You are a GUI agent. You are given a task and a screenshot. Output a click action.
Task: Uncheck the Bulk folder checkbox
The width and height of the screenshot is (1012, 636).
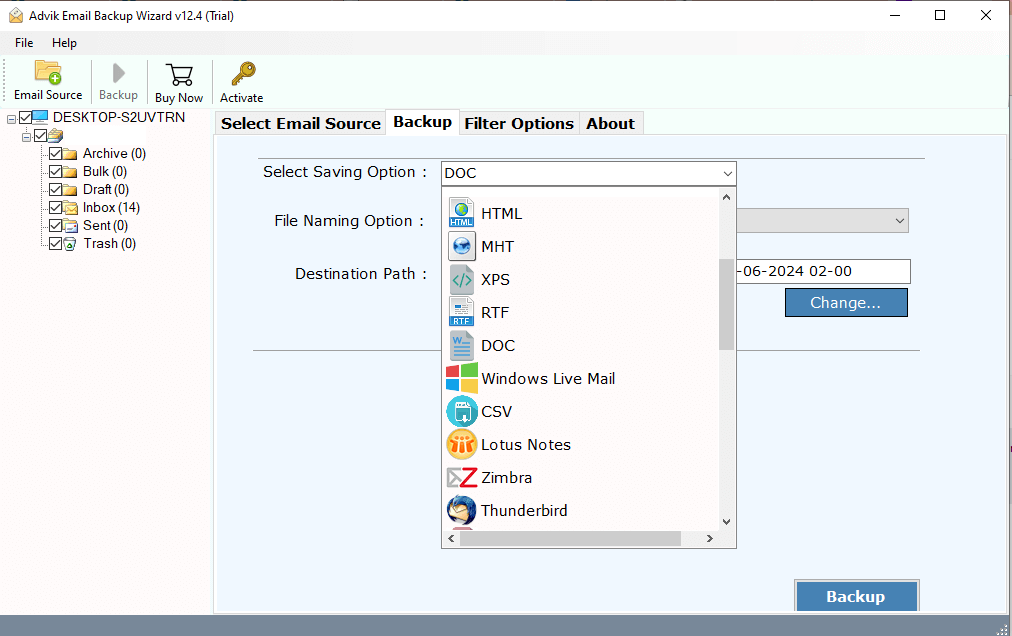pos(56,172)
